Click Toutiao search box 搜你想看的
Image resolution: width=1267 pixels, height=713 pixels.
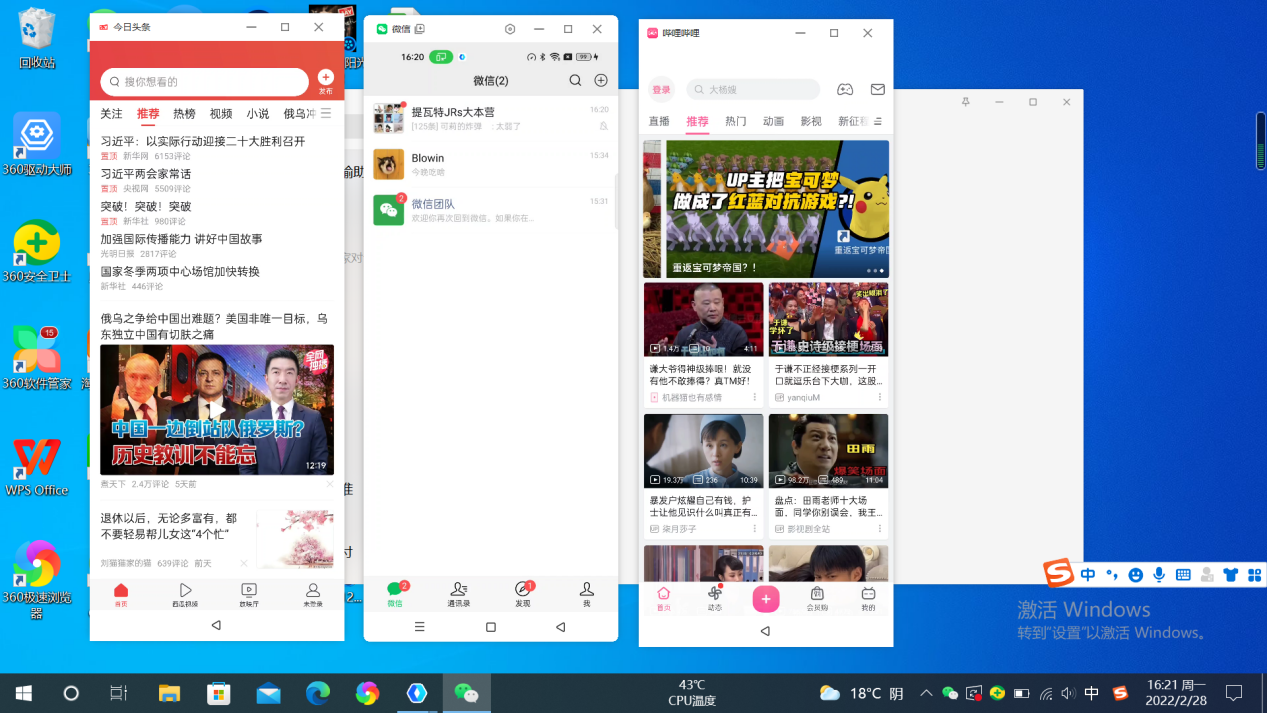tap(206, 82)
